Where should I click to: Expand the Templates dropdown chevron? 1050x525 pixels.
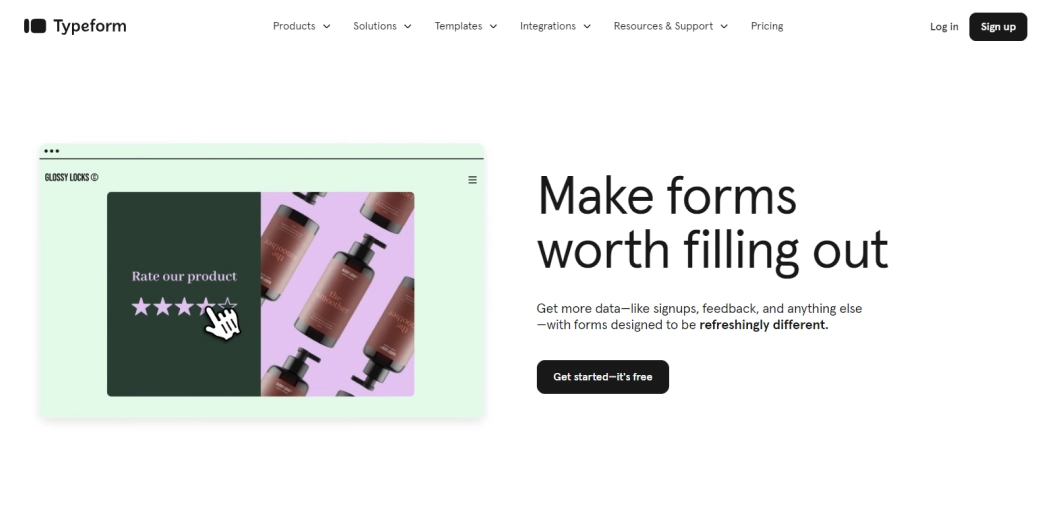[x=494, y=26]
